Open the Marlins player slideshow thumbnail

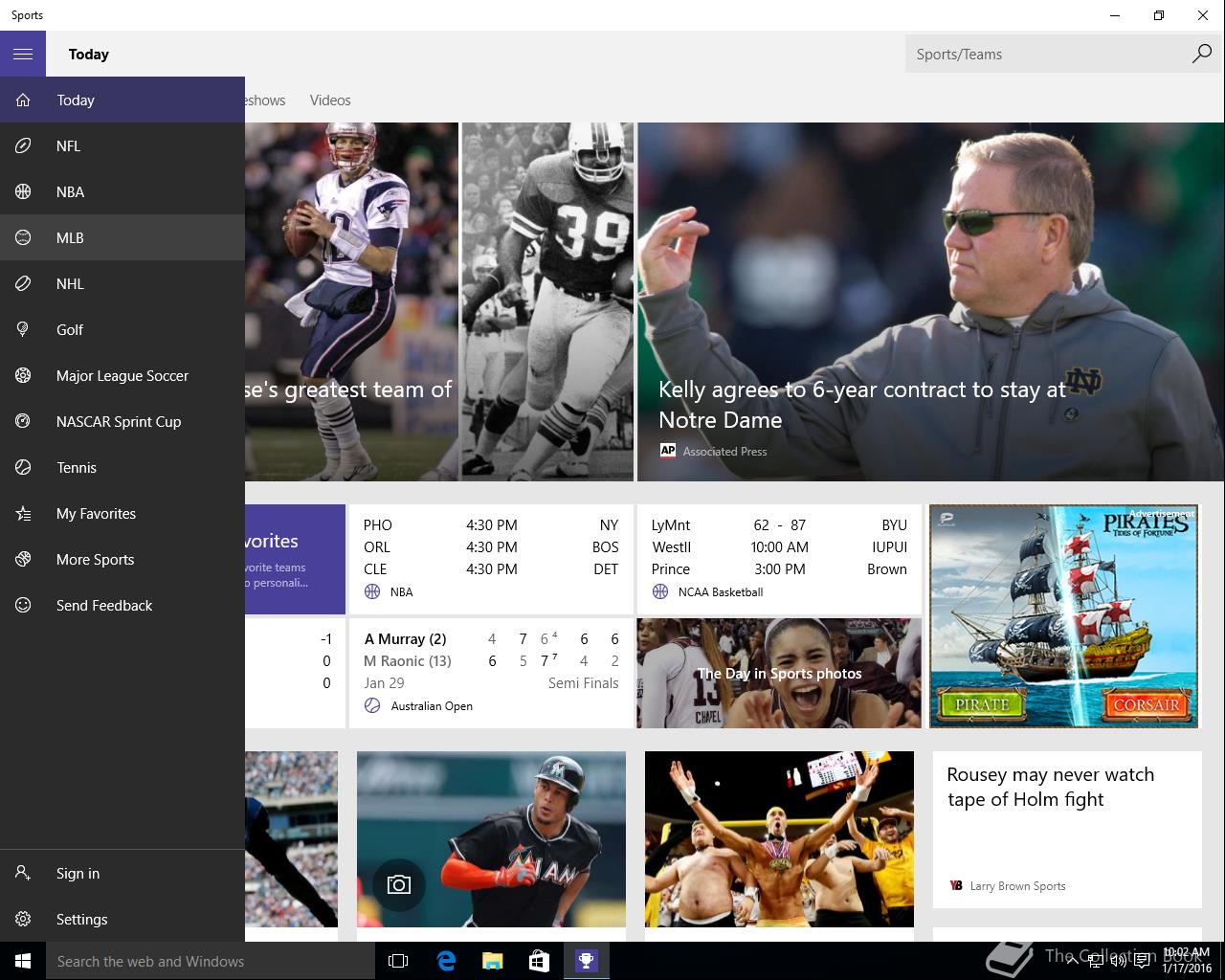[x=491, y=838]
